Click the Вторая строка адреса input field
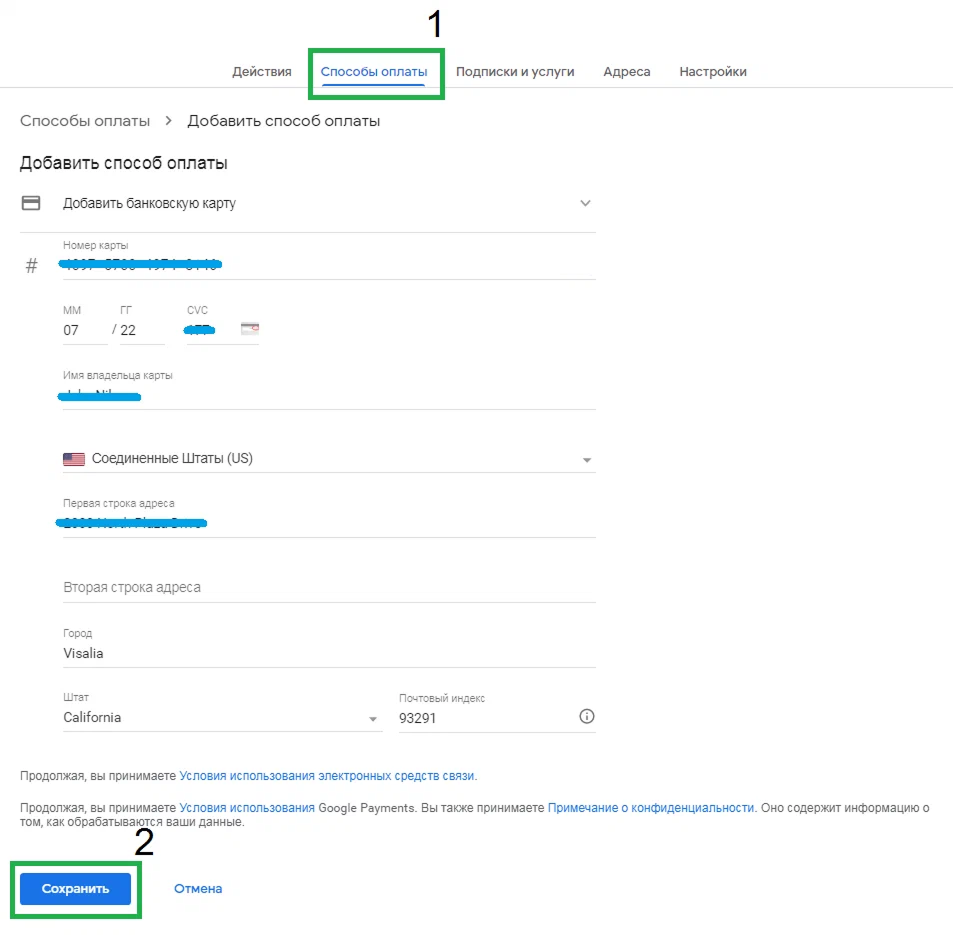 pyautogui.click(x=300, y=588)
